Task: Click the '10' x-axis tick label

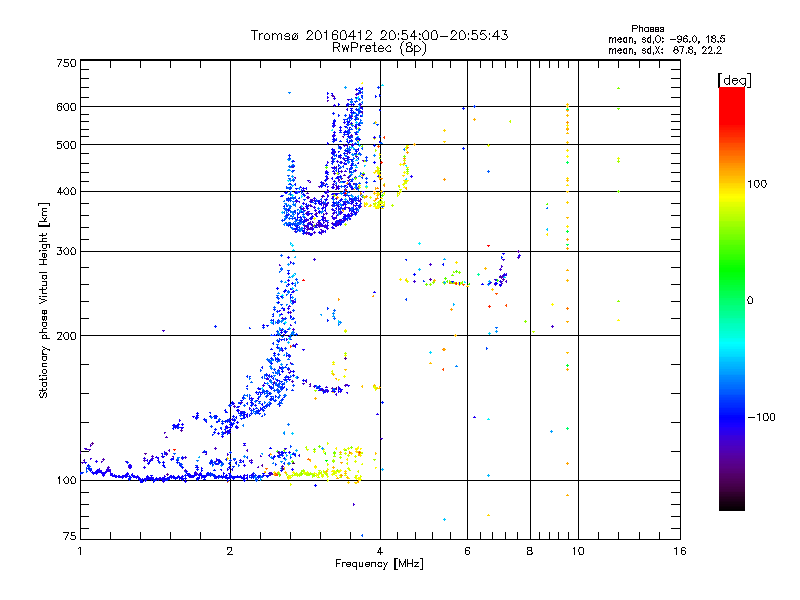Action: pyautogui.click(x=578, y=551)
